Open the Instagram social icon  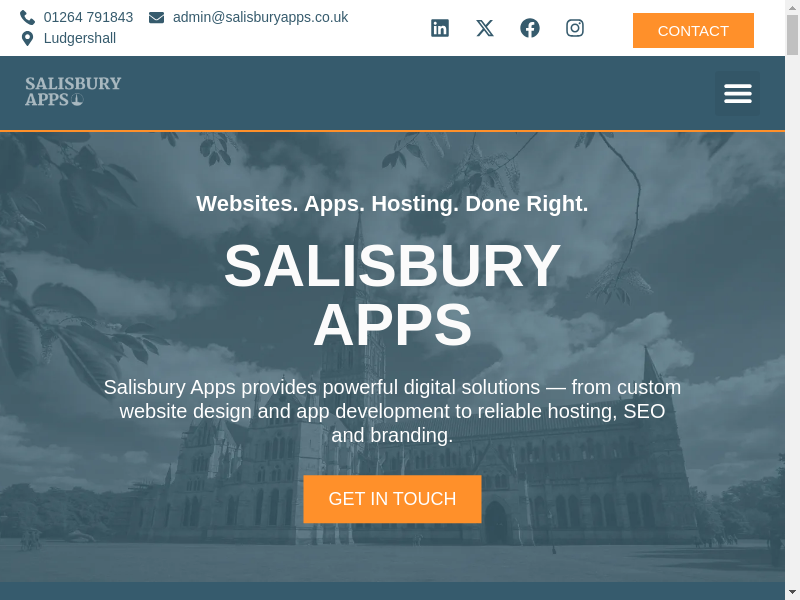point(574,28)
